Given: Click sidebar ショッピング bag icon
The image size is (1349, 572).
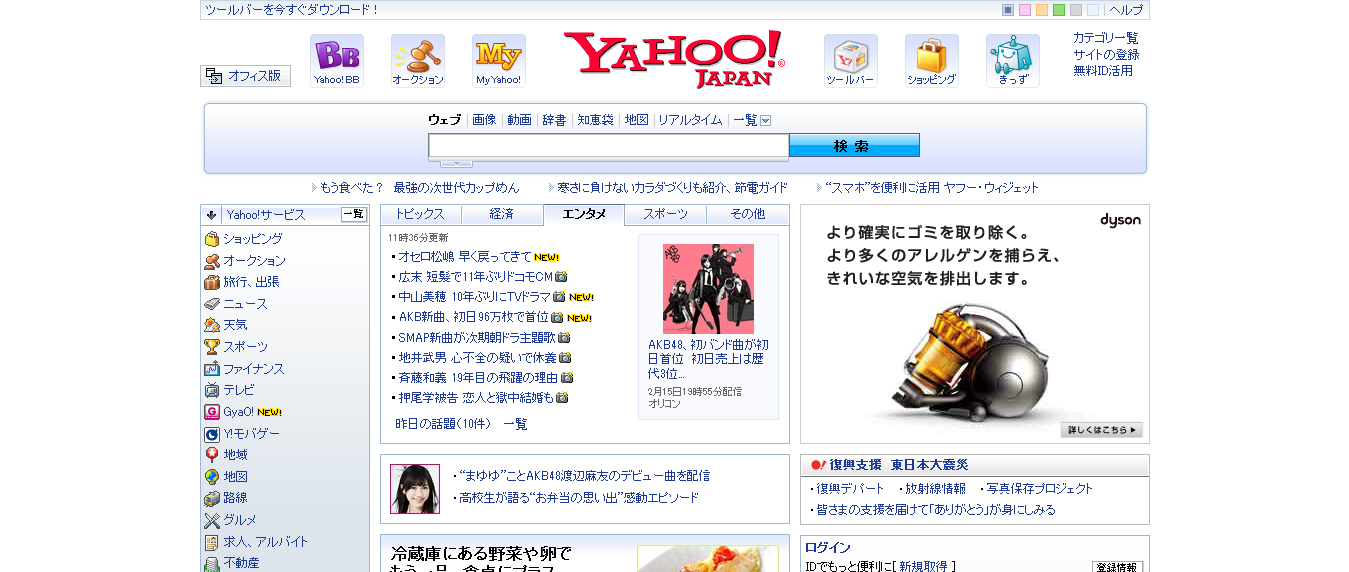Looking at the screenshot, I should [212, 239].
